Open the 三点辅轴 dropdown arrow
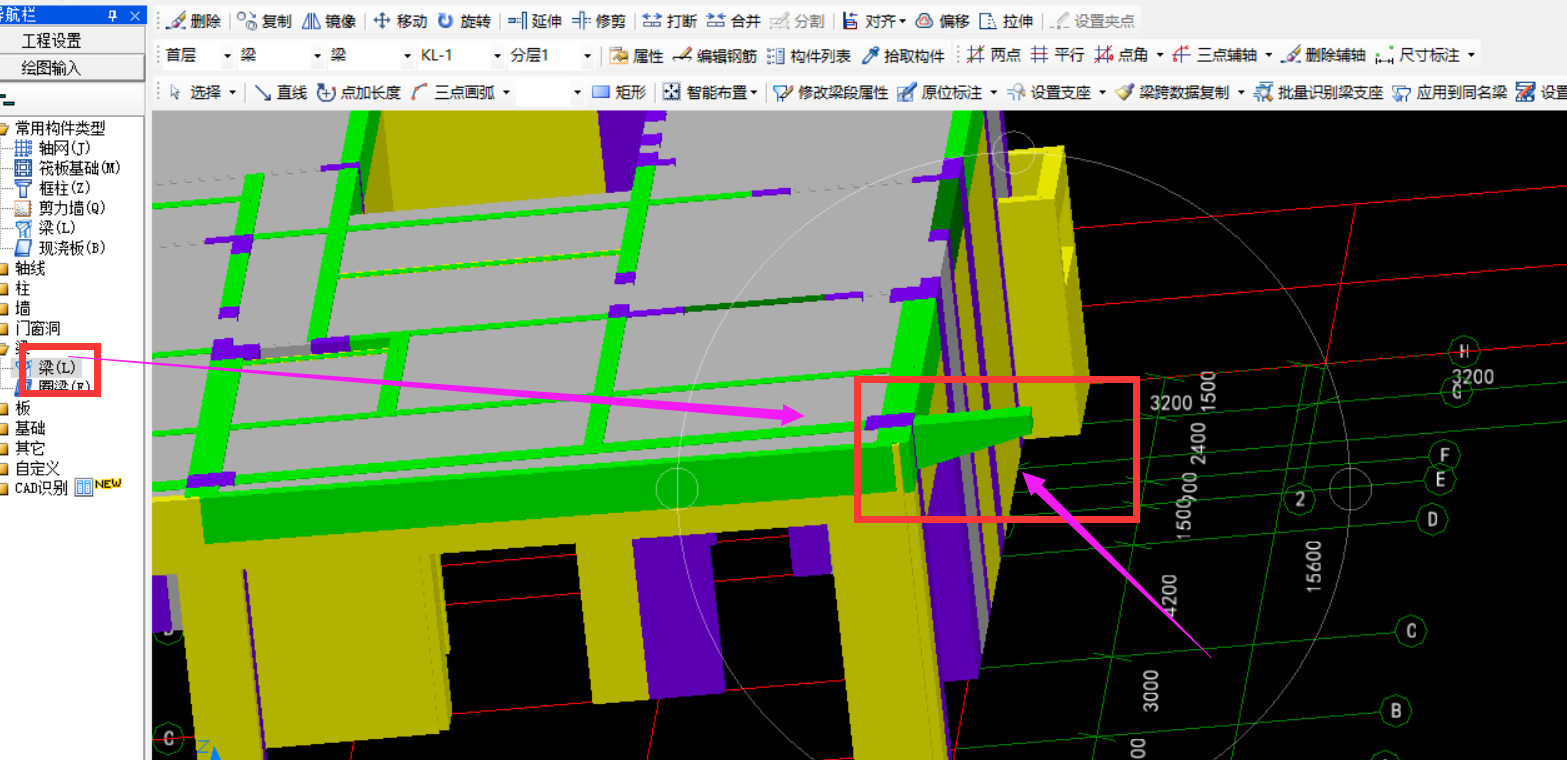 (1269, 56)
